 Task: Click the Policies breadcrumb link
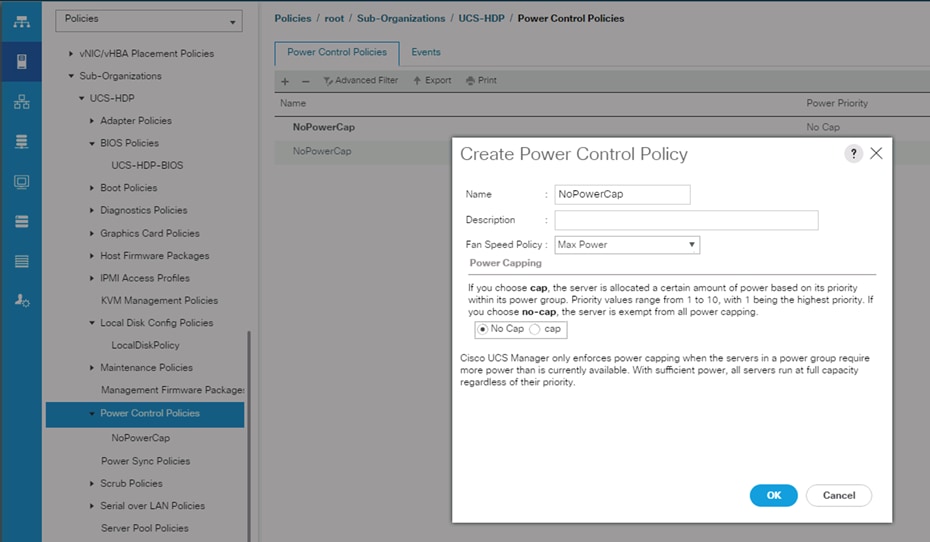(292, 18)
